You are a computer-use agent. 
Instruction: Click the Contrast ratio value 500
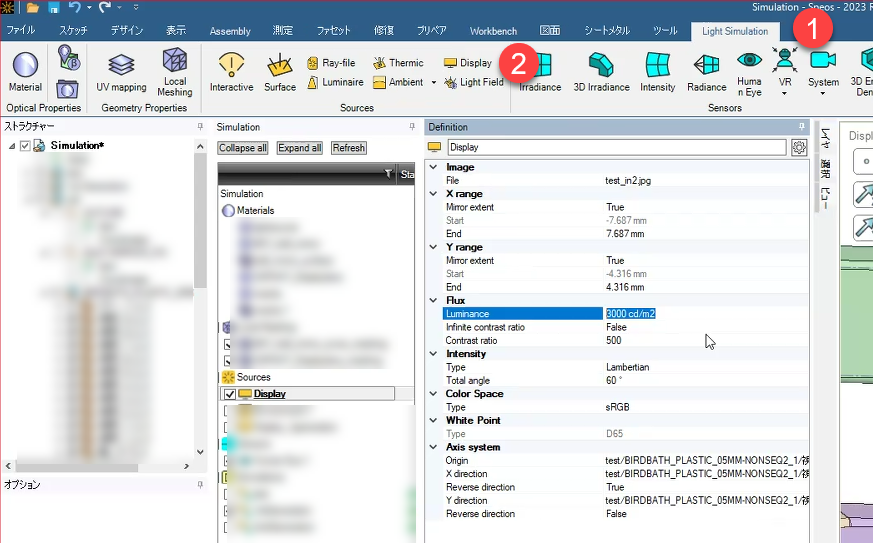click(614, 341)
